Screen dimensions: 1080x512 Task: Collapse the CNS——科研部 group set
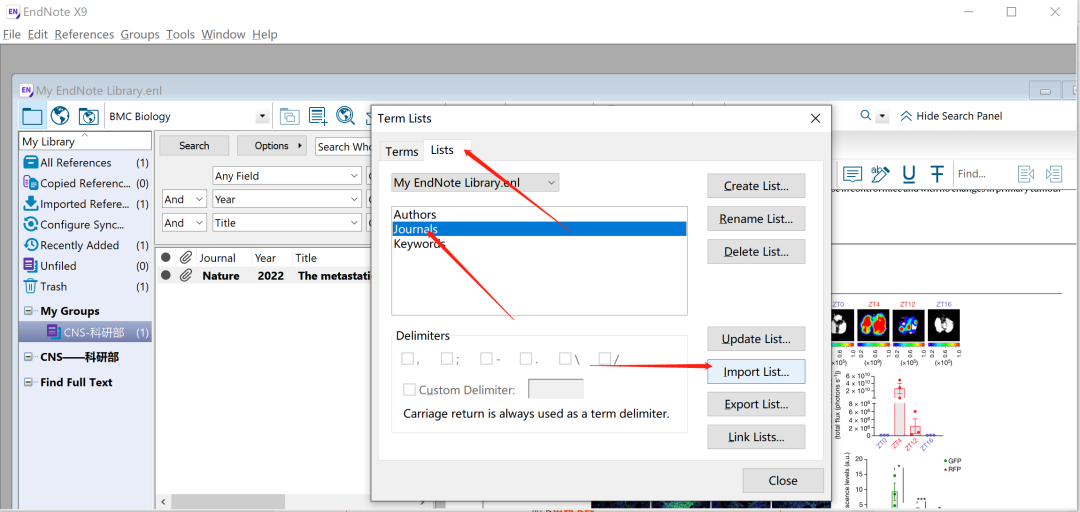coord(28,357)
